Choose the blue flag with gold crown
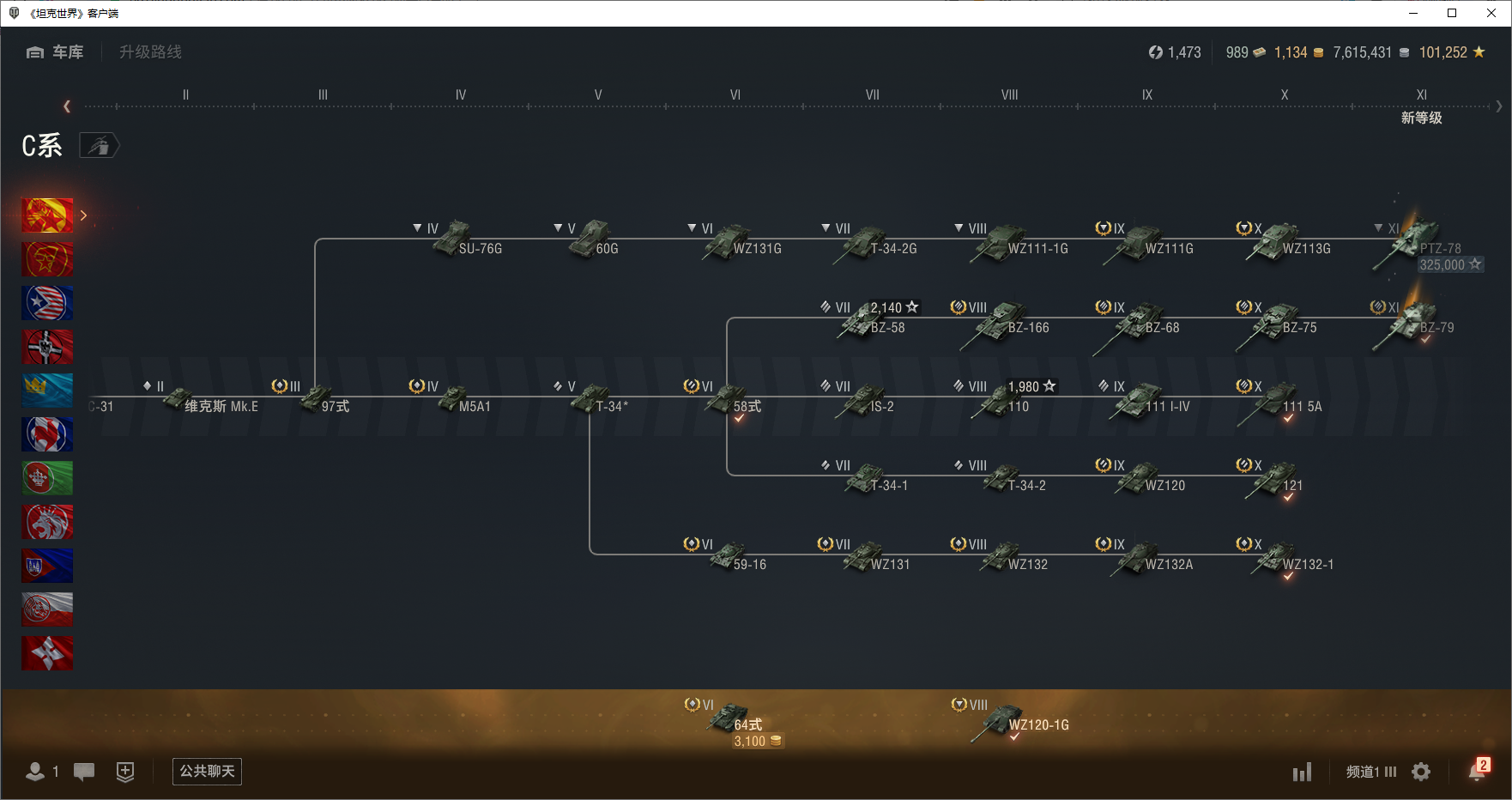Screen dimensions: 1512x800 47,391
